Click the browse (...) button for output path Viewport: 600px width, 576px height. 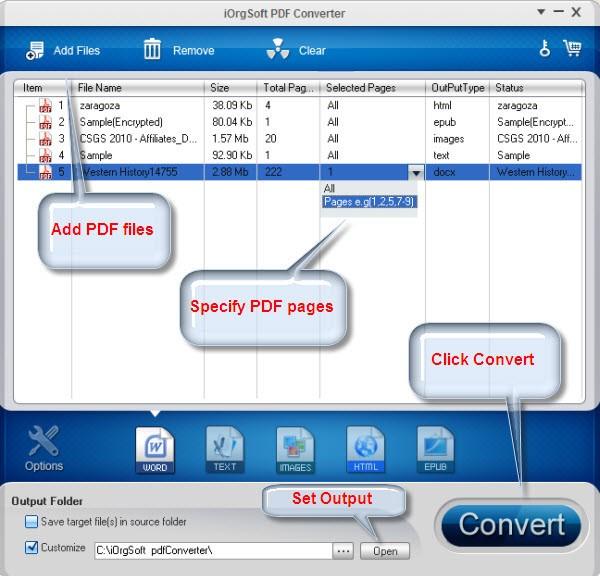click(x=343, y=551)
